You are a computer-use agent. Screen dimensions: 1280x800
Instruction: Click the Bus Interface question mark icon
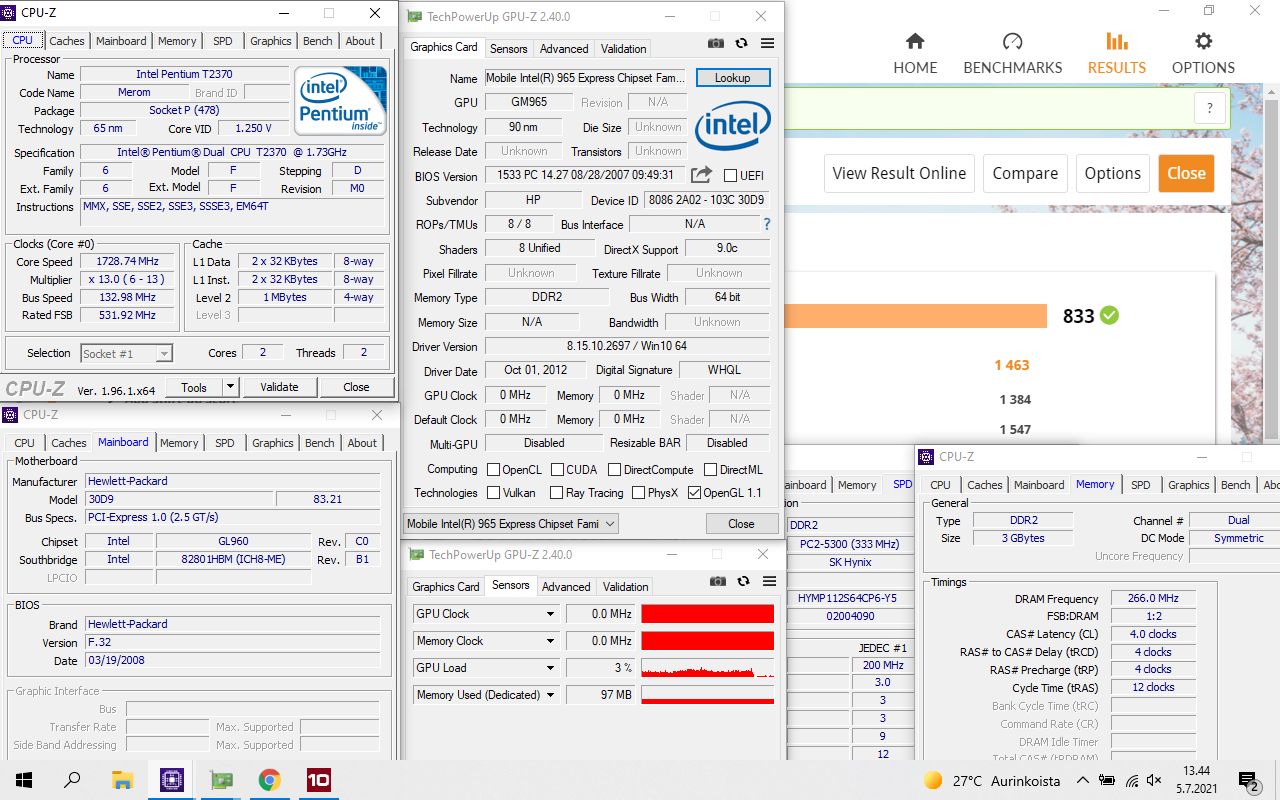coord(767,224)
